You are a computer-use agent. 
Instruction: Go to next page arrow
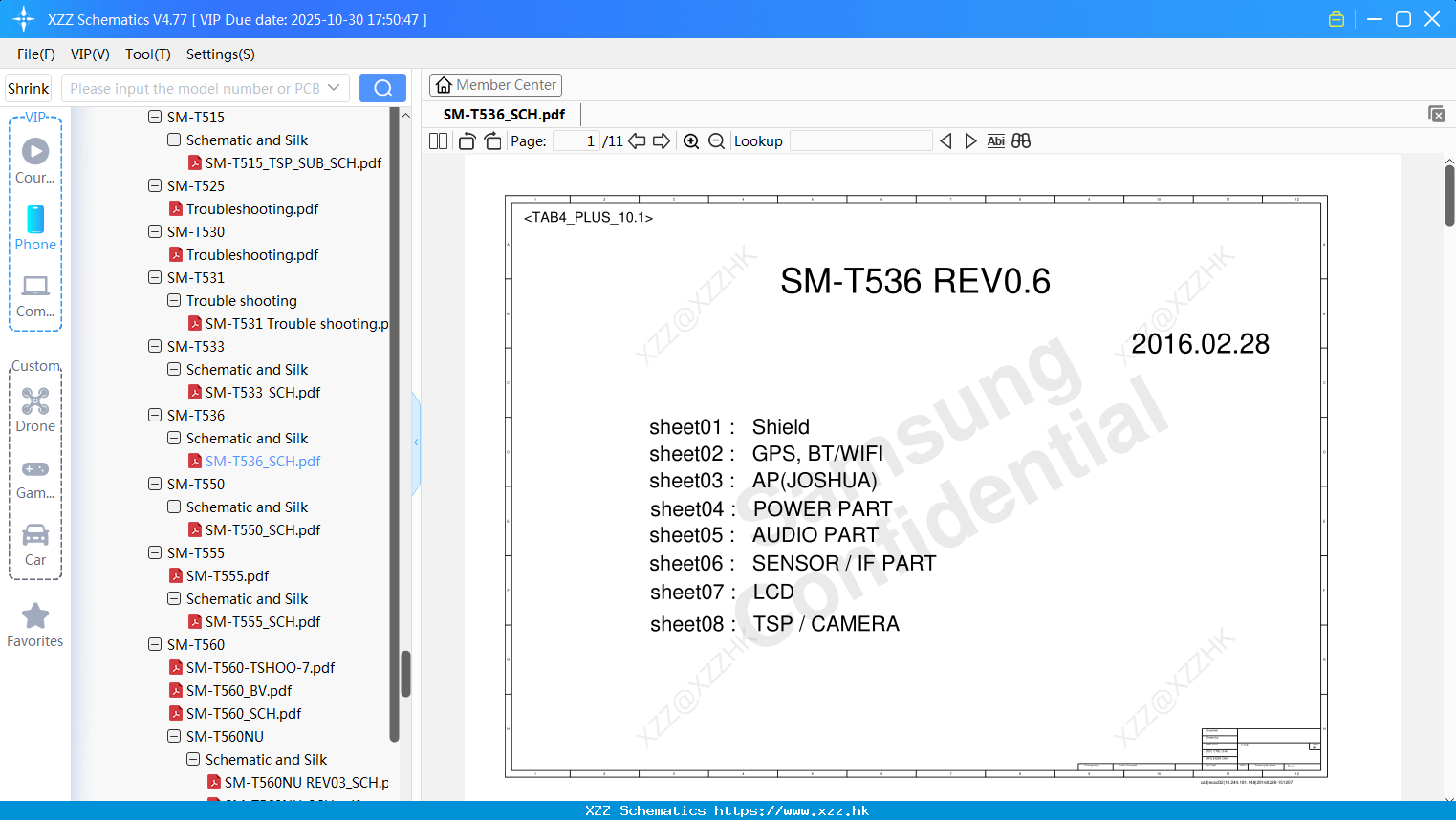click(662, 140)
